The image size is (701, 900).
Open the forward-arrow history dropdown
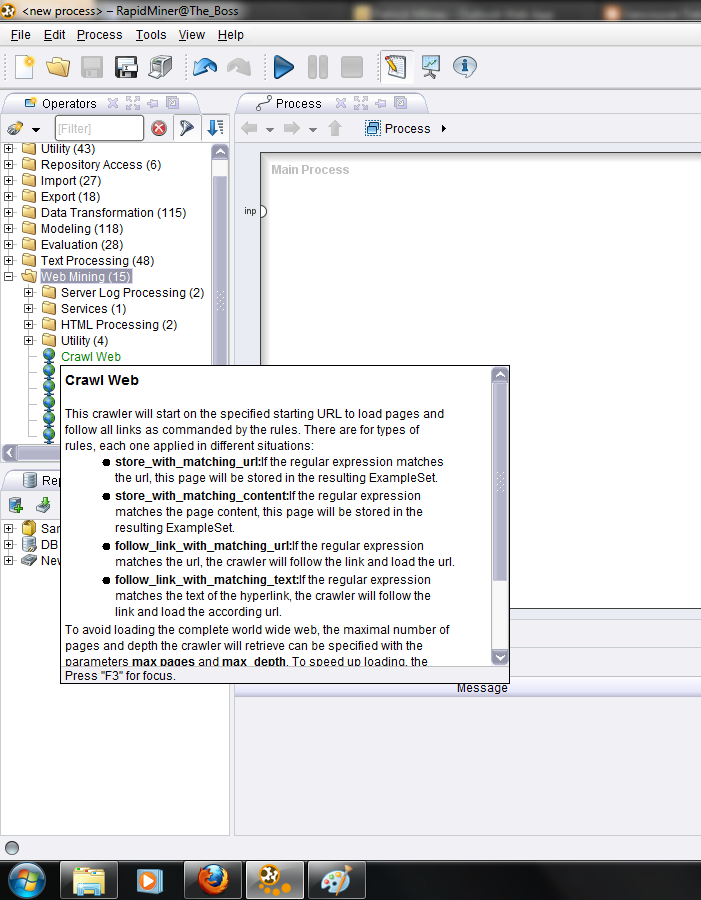point(313,129)
